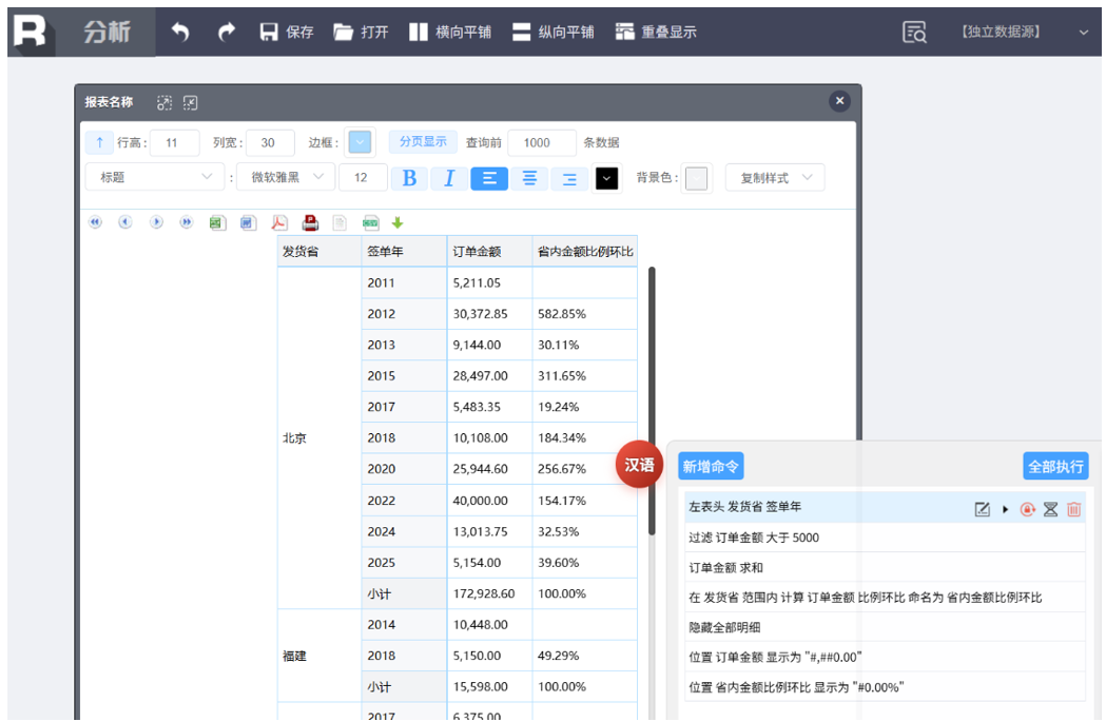Click the red printer print icon
The height and width of the screenshot is (720, 1106).
click(x=310, y=223)
